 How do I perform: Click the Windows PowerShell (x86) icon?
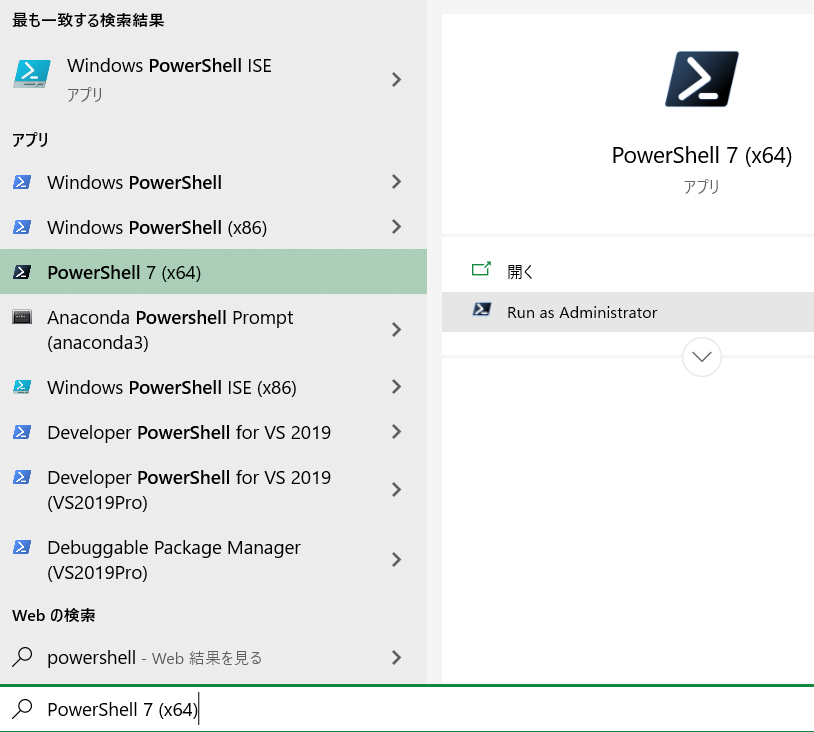coord(22,227)
